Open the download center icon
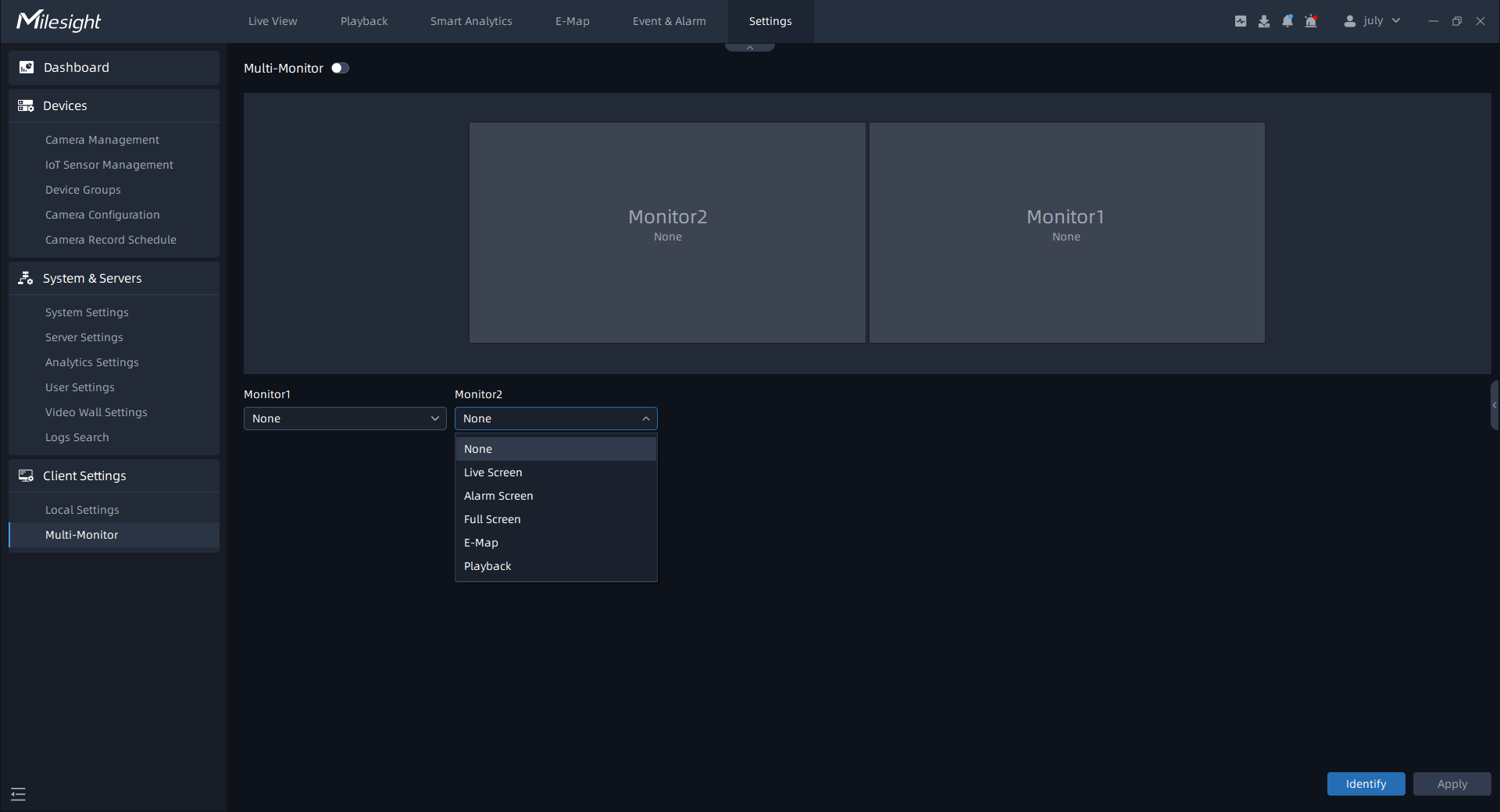Screen dimensions: 1500x812 1263,21
